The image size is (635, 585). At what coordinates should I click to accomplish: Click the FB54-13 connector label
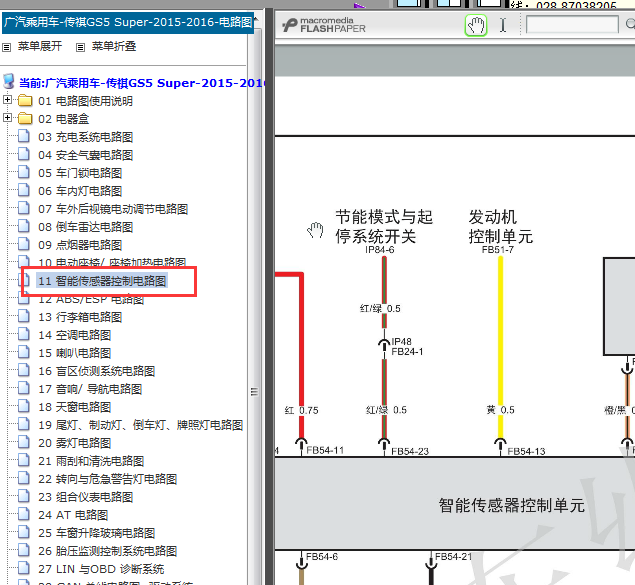point(526,451)
